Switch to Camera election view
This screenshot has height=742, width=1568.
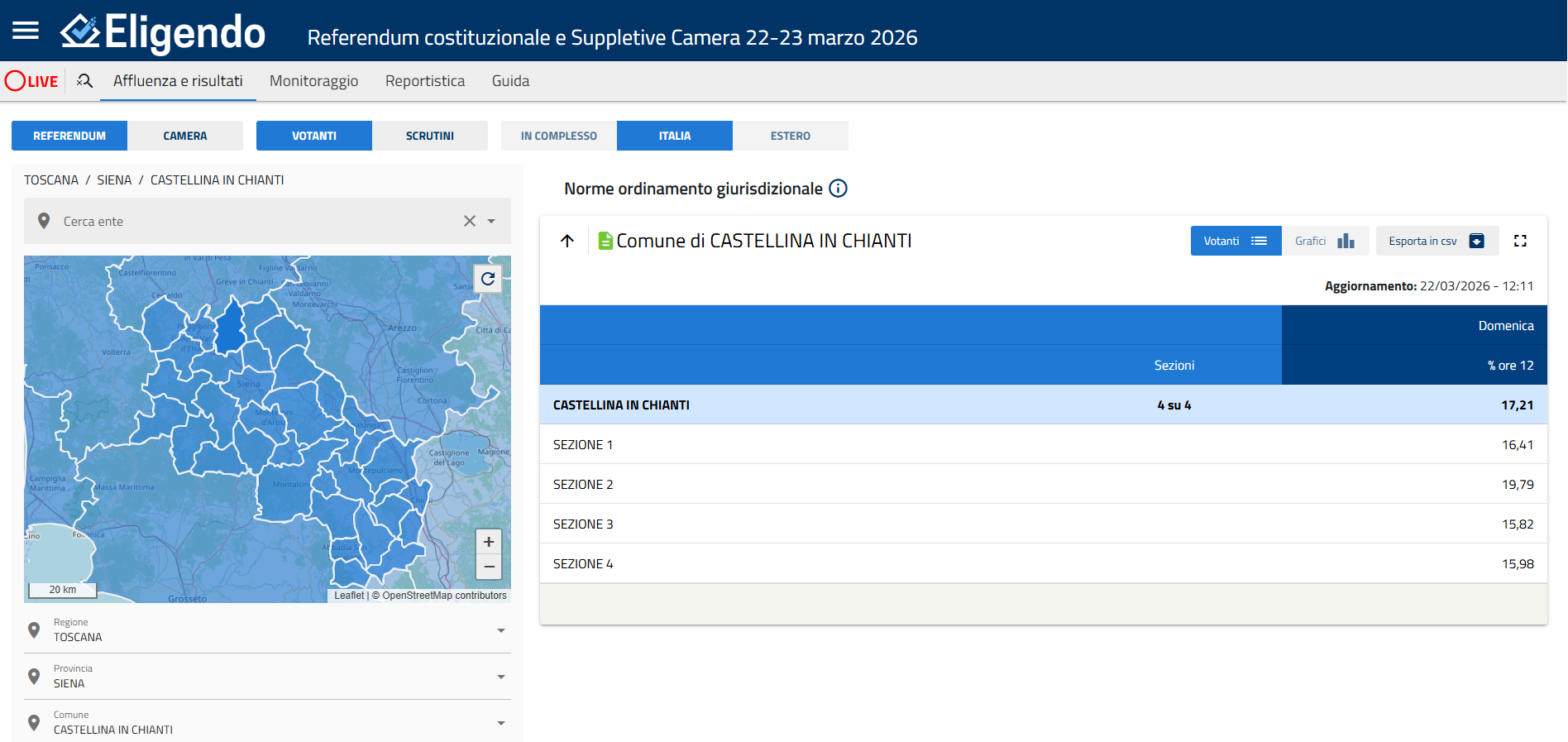pos(184,136)
